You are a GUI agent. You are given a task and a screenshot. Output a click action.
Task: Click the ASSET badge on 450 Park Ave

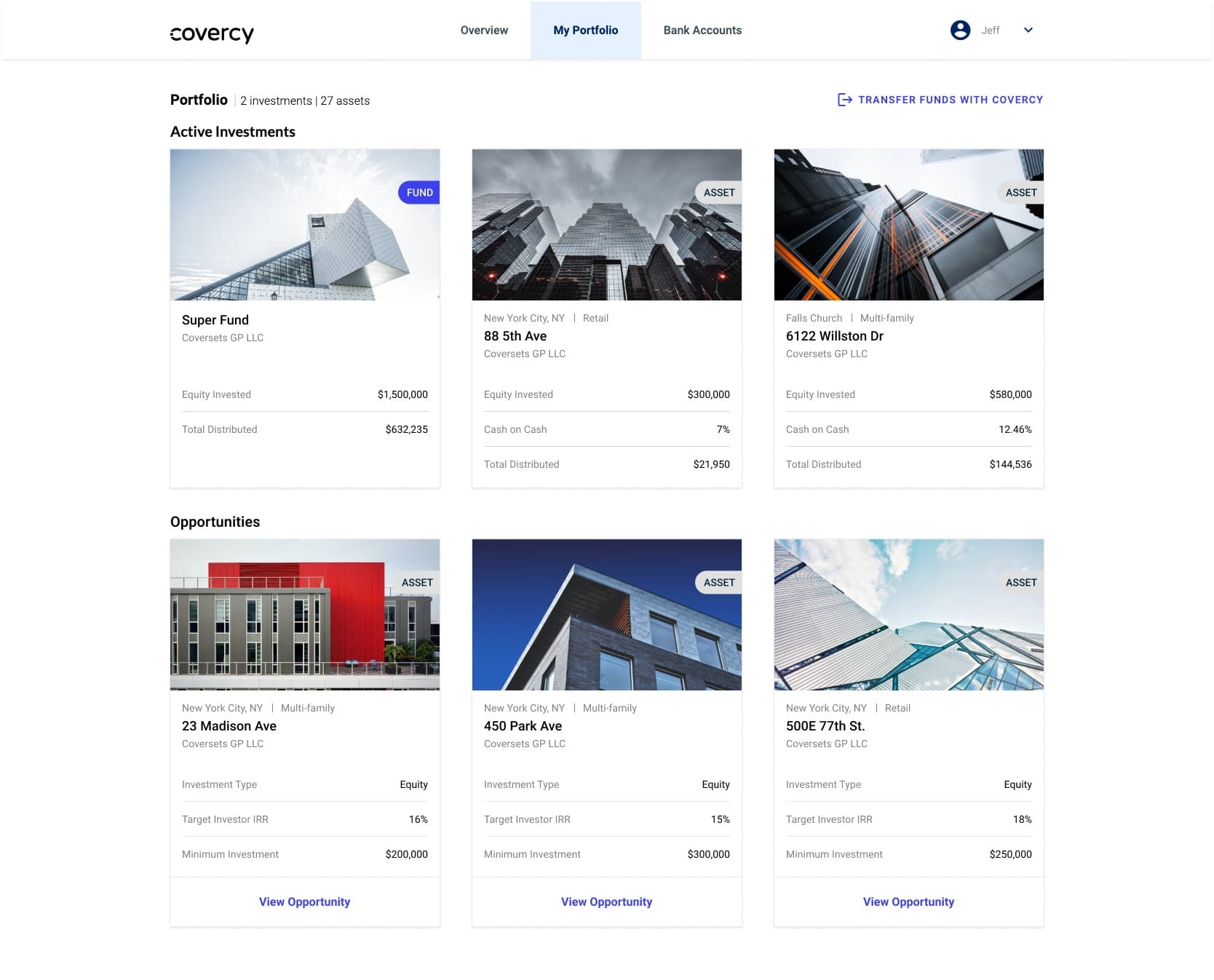click(x=719, y=582)
